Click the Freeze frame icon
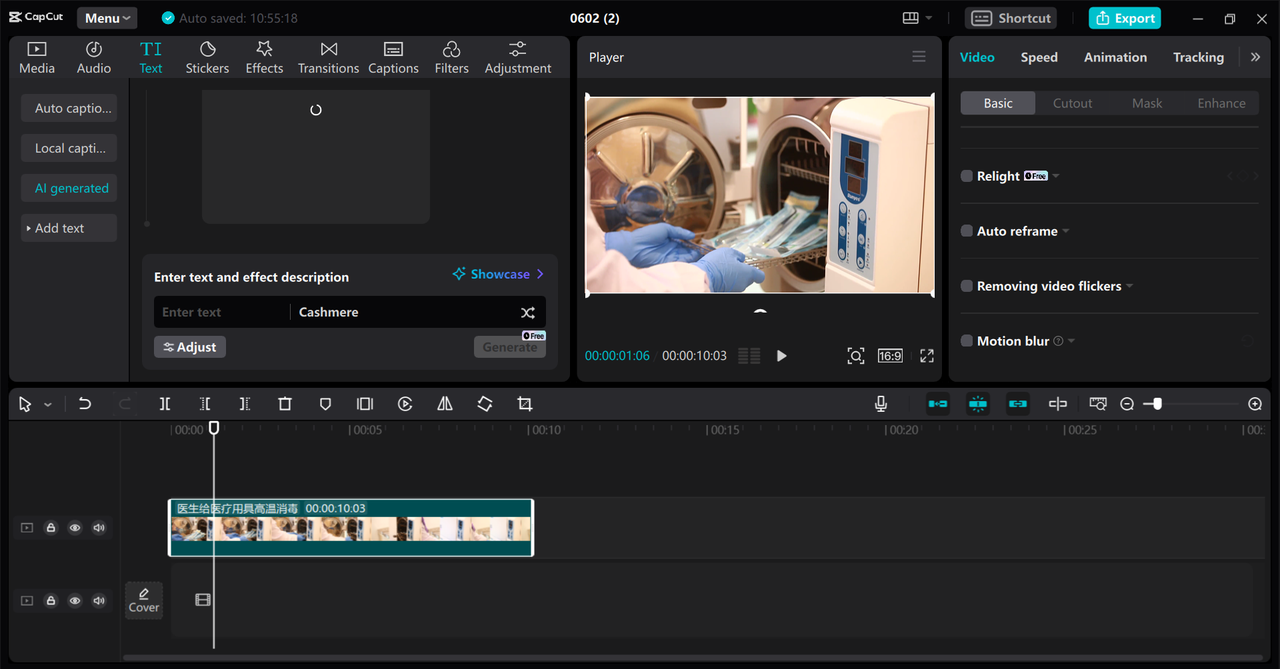Image resolution: width=1280 pixels, height=669 pixels. click(365, 404)
